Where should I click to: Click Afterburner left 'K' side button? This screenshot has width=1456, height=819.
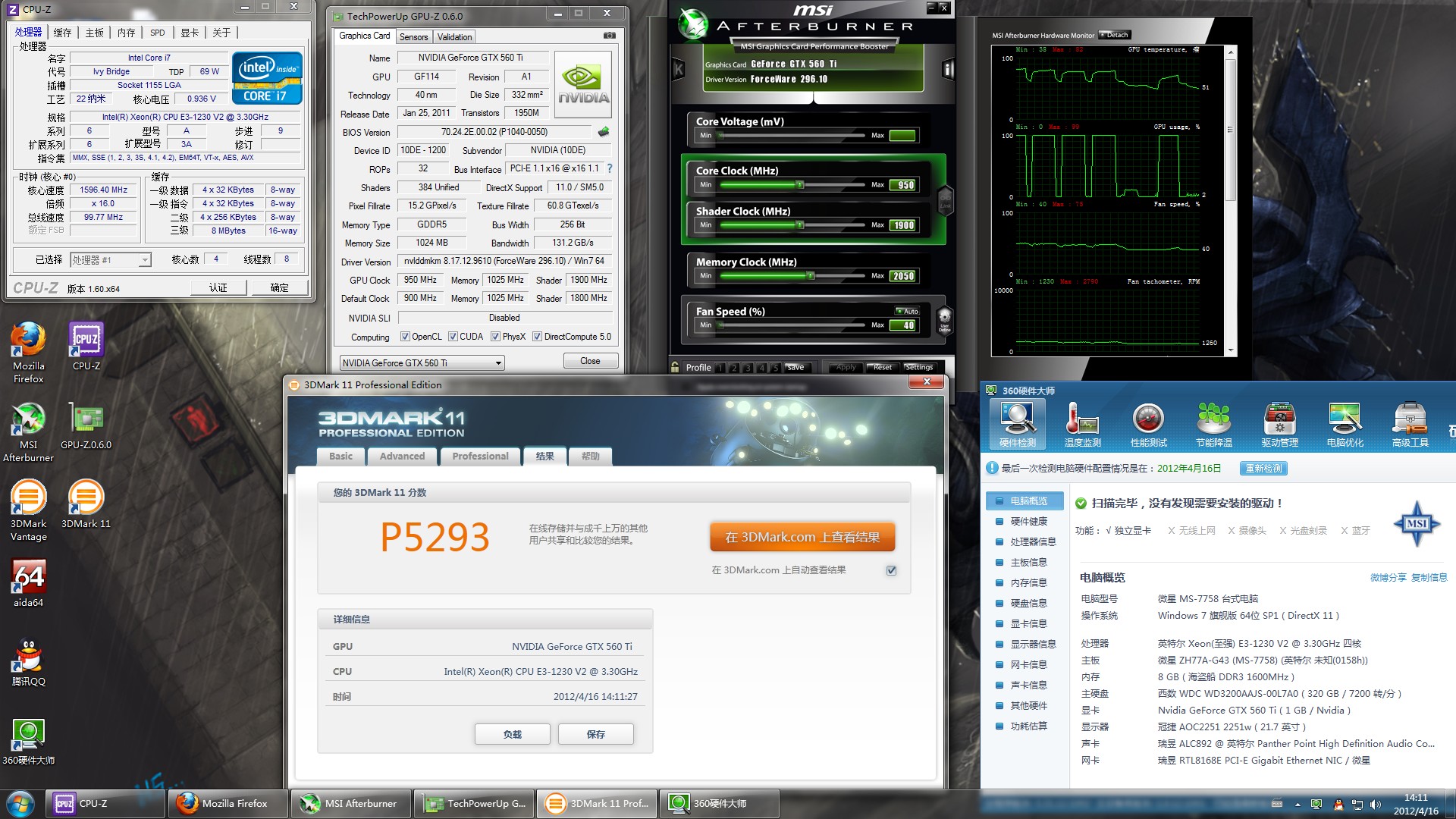[678, 70]
